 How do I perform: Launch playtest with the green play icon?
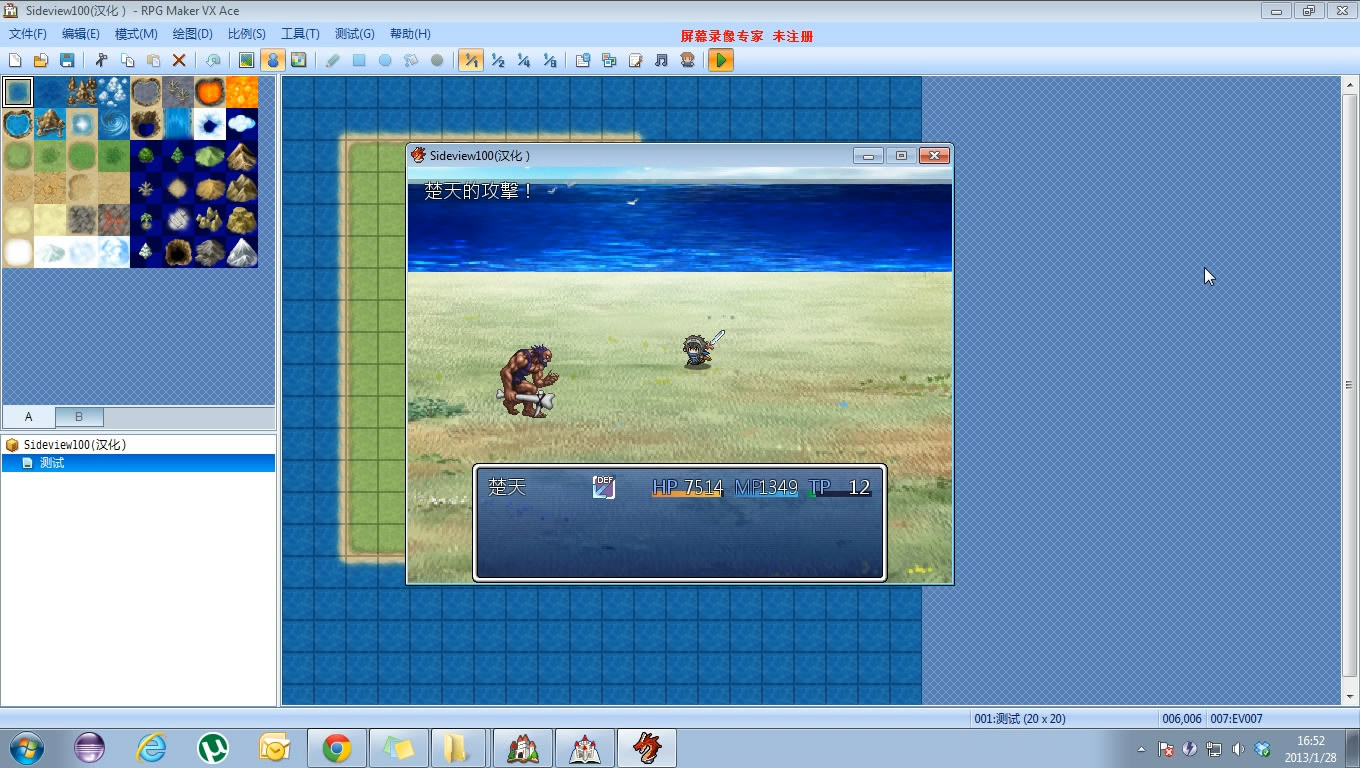pyautogui.click(x=720, y=60)
